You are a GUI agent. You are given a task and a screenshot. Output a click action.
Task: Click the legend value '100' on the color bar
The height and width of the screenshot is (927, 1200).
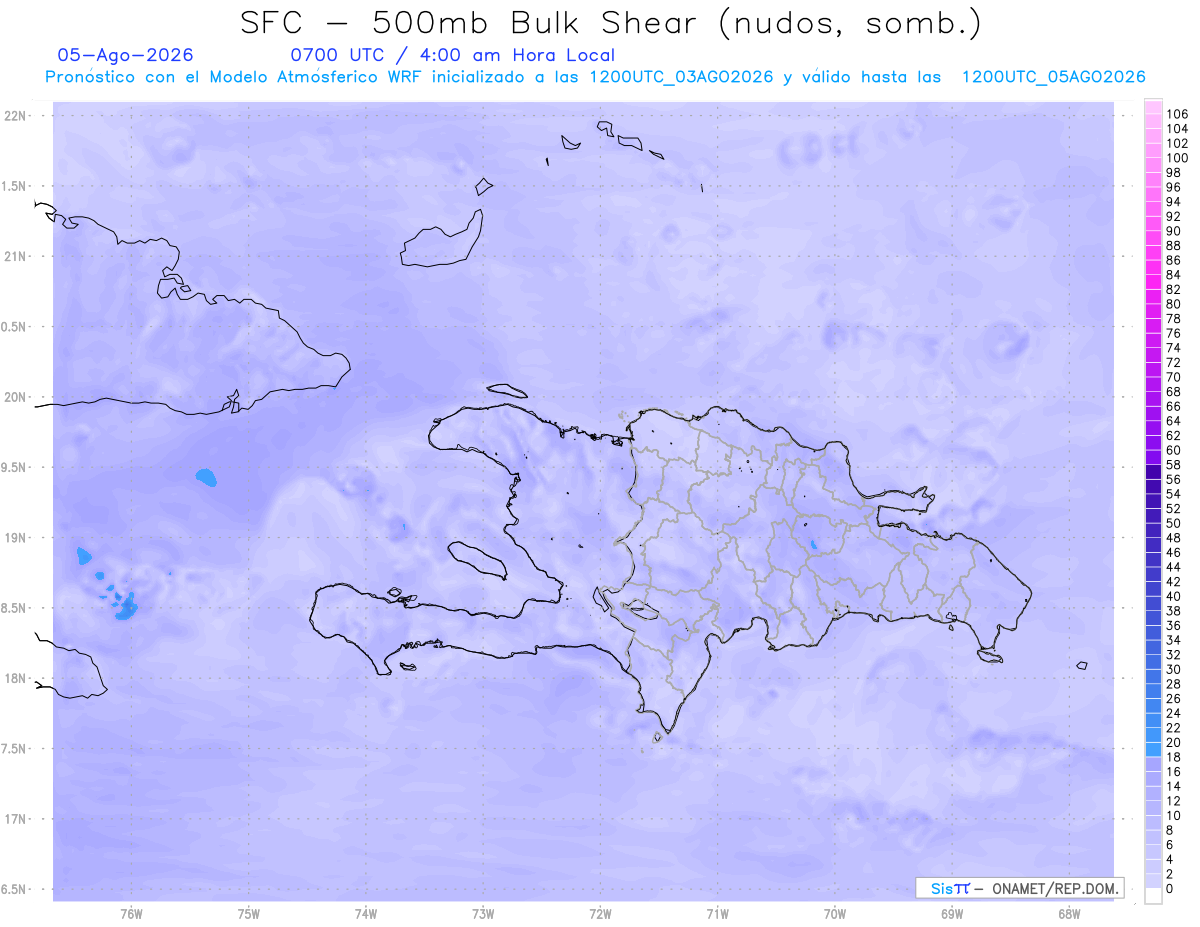click(x=1177, y=158)
